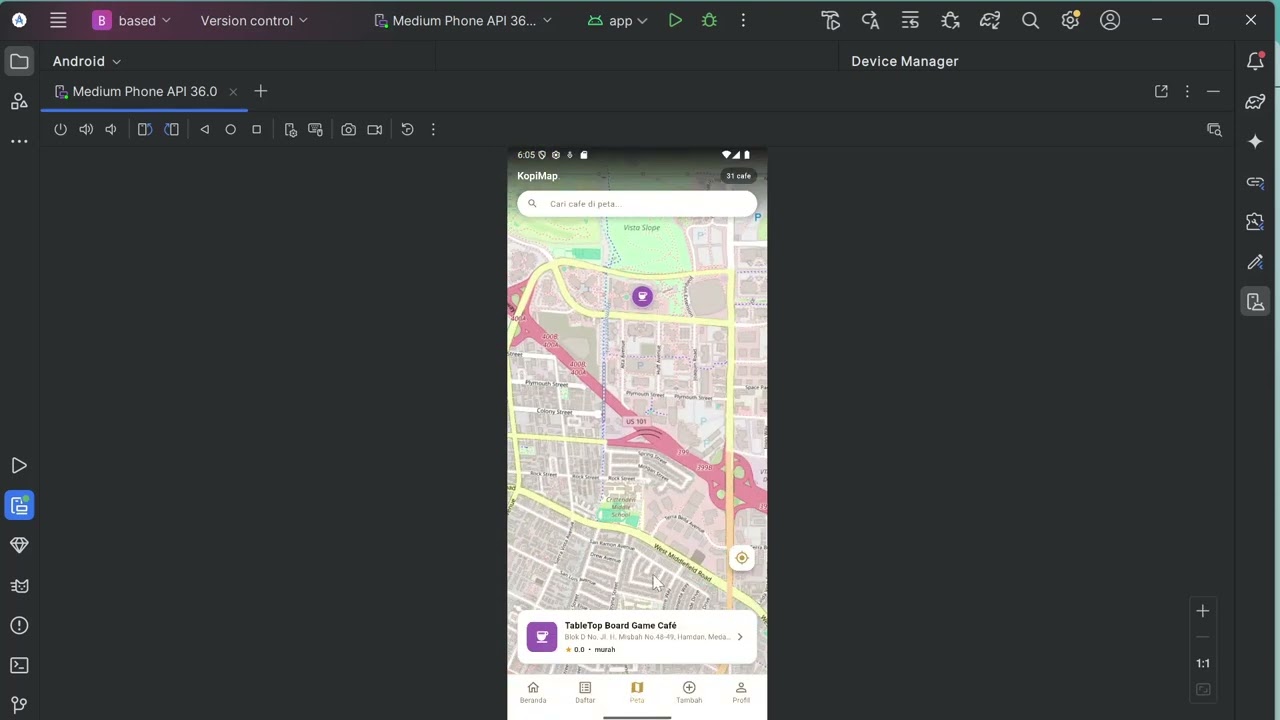Open the TableTop Board Game Café card
Viewport: 1280px width, 720px height.
tap(637, 637)
